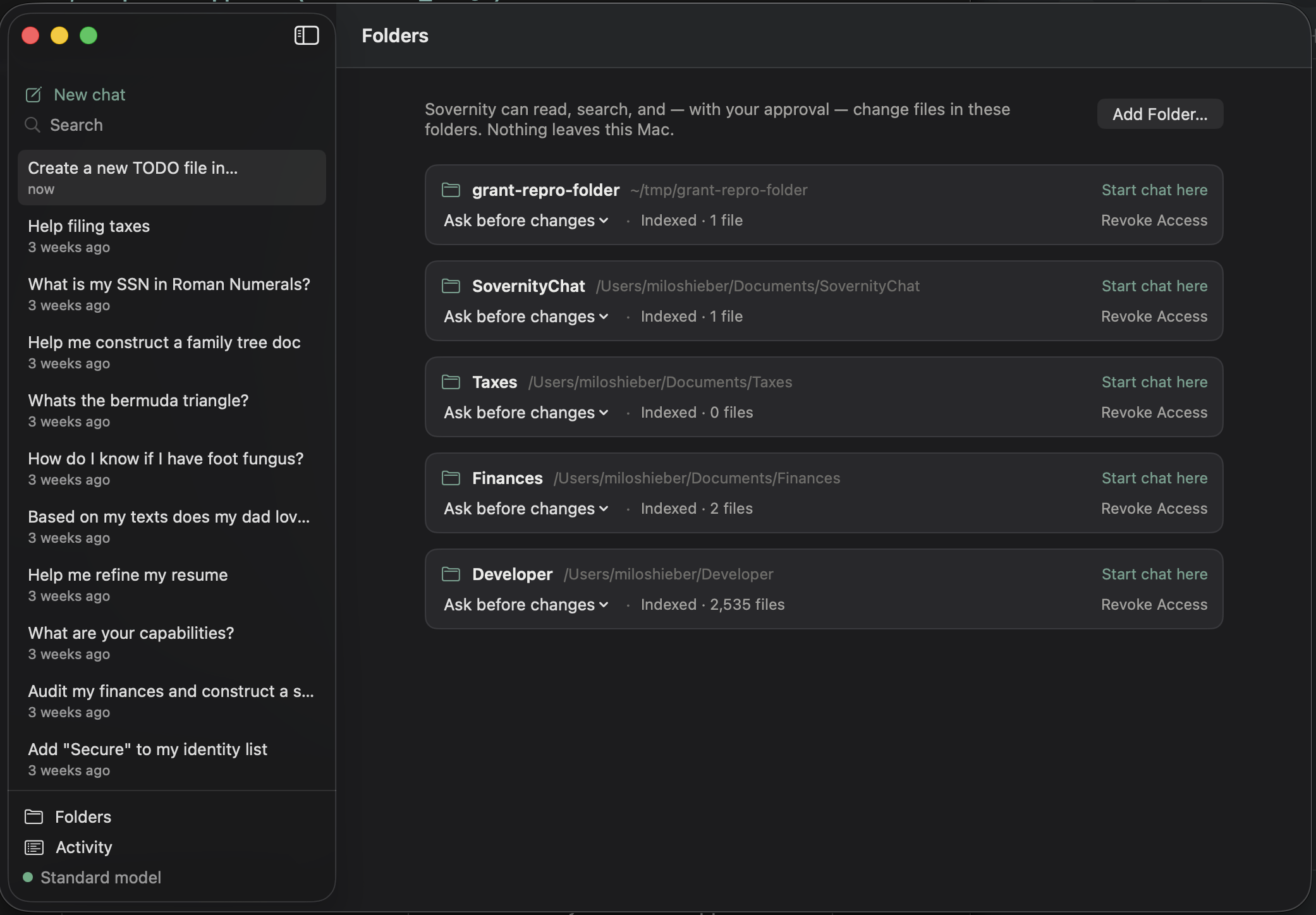The height and width of the screenshot is (915, 1316).
Task: Open 'Help me refine my resume' chat
Action: (x=172, y=585)
